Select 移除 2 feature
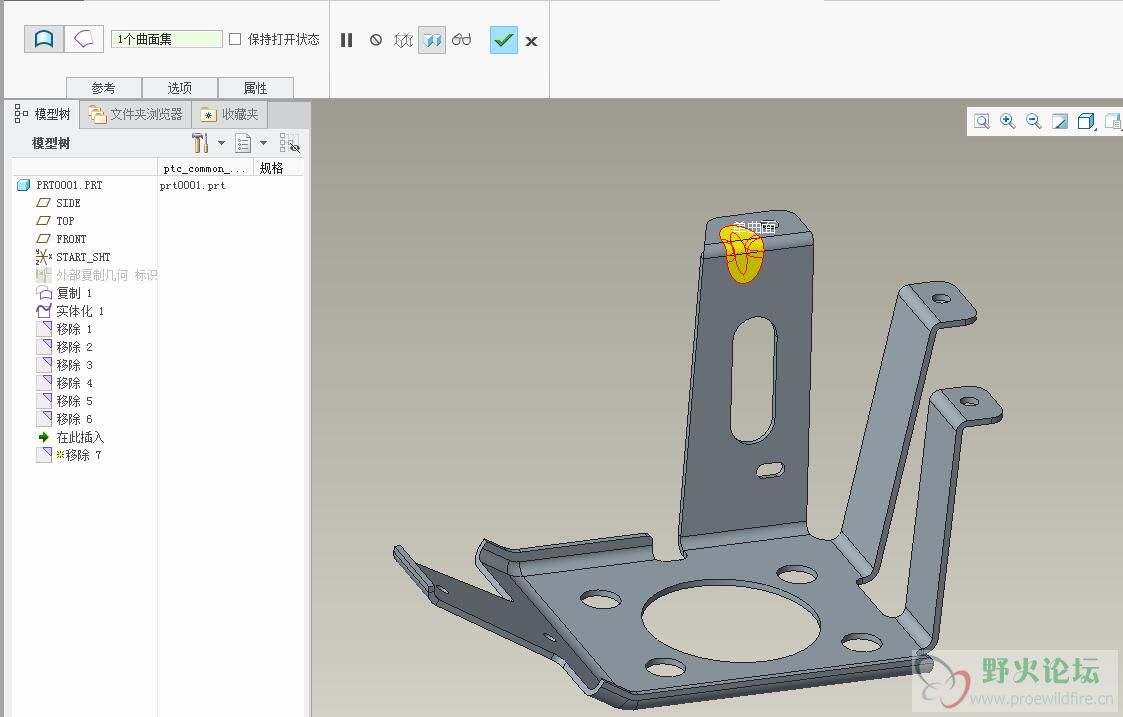 [x=74, y=347]
